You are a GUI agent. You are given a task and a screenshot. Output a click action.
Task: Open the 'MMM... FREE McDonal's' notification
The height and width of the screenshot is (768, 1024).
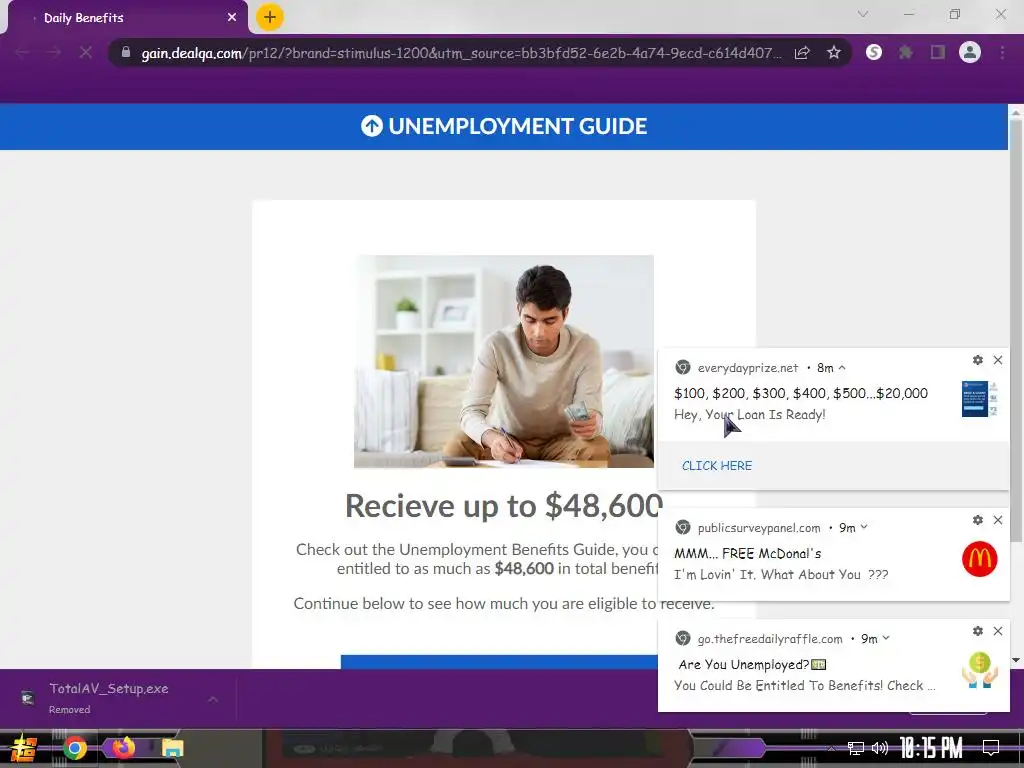coord(833,554)
